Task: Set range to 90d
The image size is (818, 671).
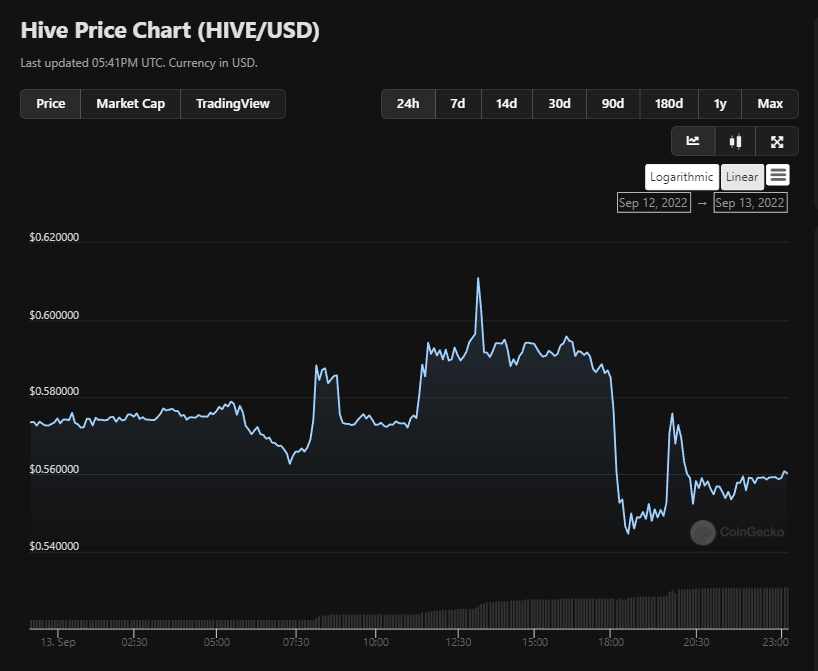Action: tap(613, 104)
